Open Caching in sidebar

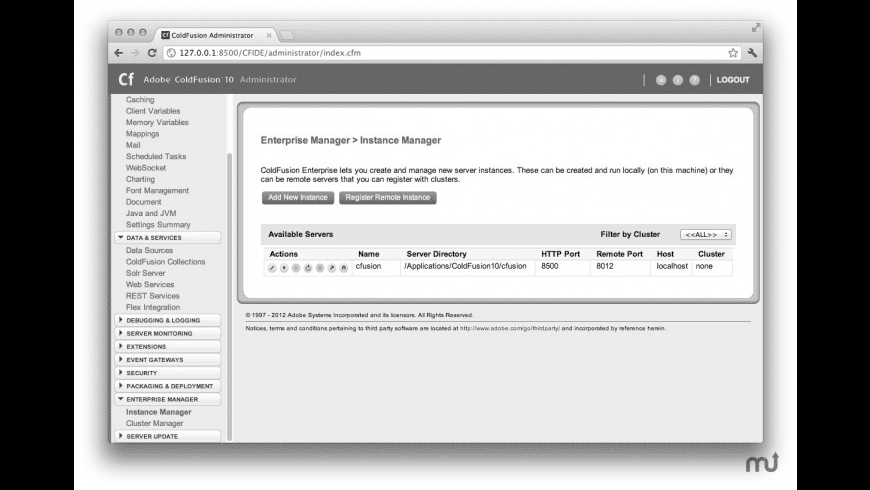[x=140, y=99]
